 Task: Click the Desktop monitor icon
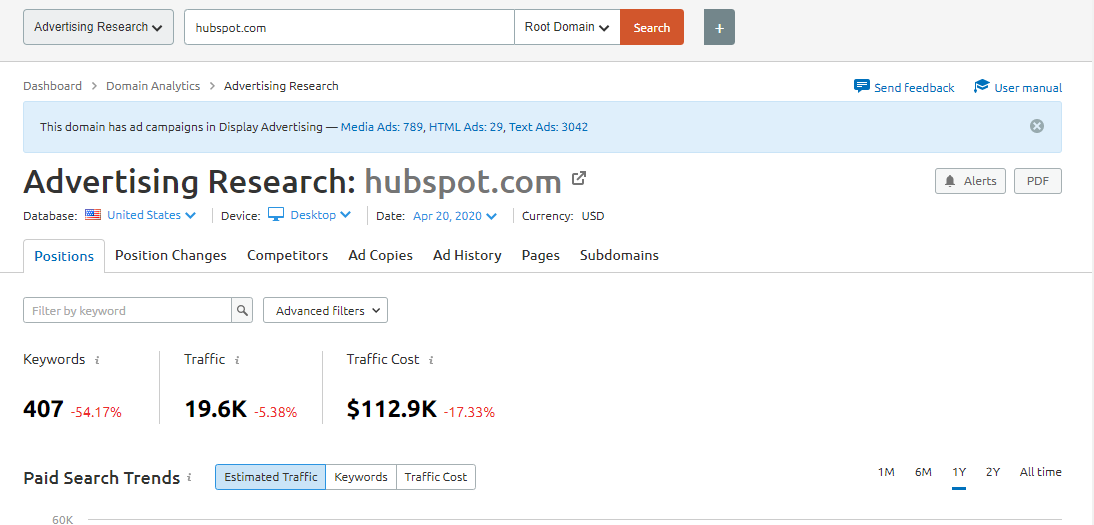point(276,215)
